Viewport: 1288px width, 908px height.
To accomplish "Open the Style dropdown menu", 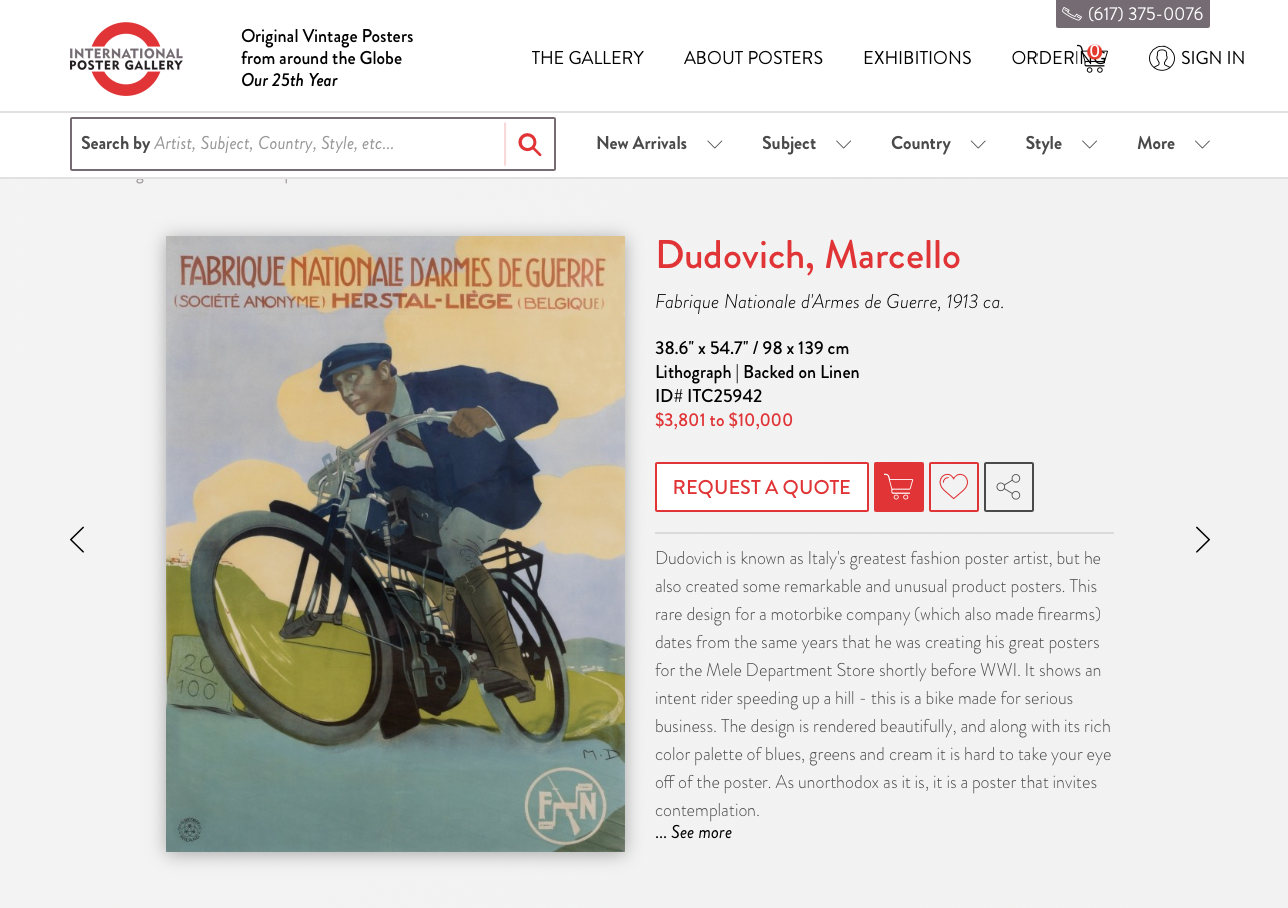I will pos(1061,144).
